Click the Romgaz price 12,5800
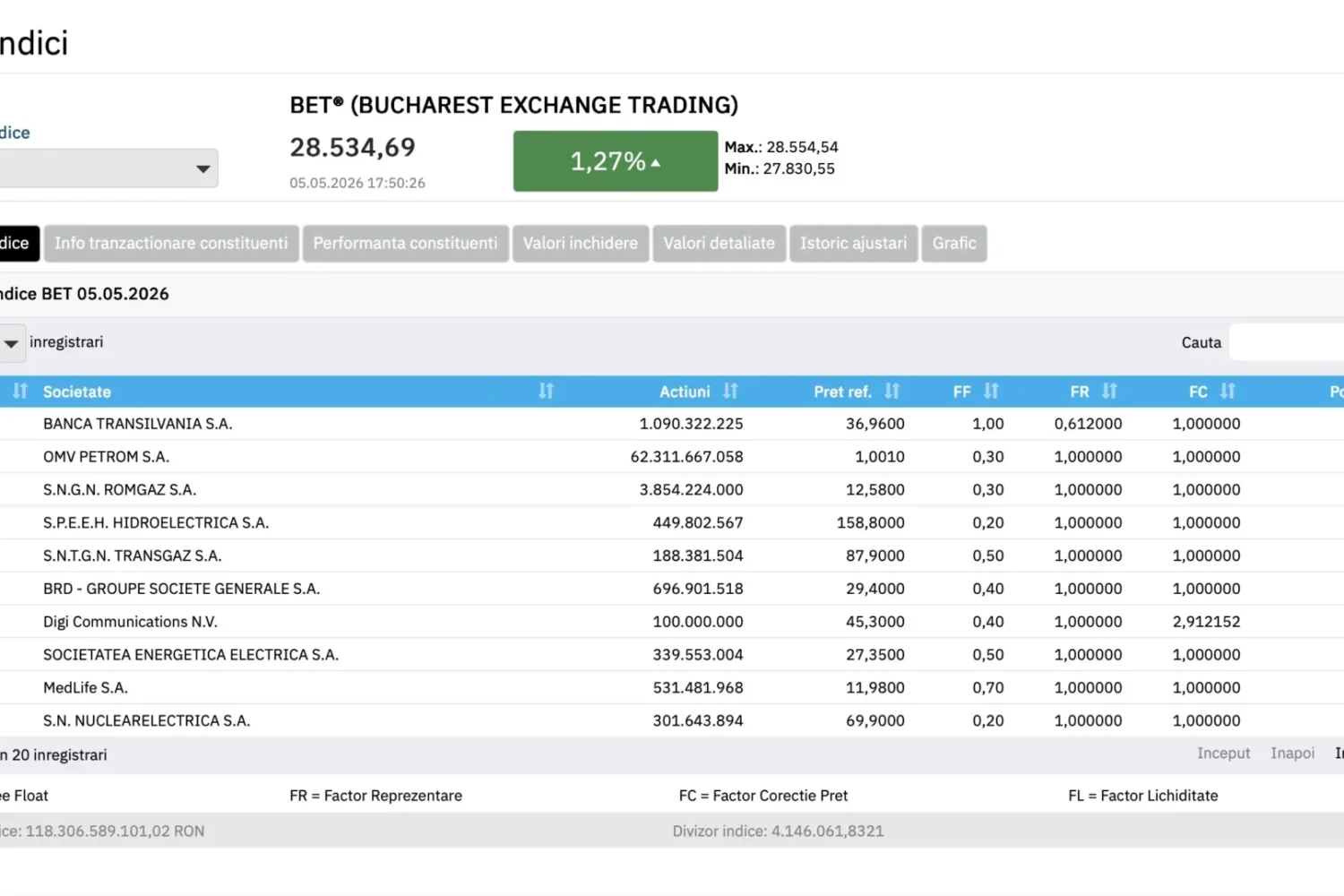 875,490
